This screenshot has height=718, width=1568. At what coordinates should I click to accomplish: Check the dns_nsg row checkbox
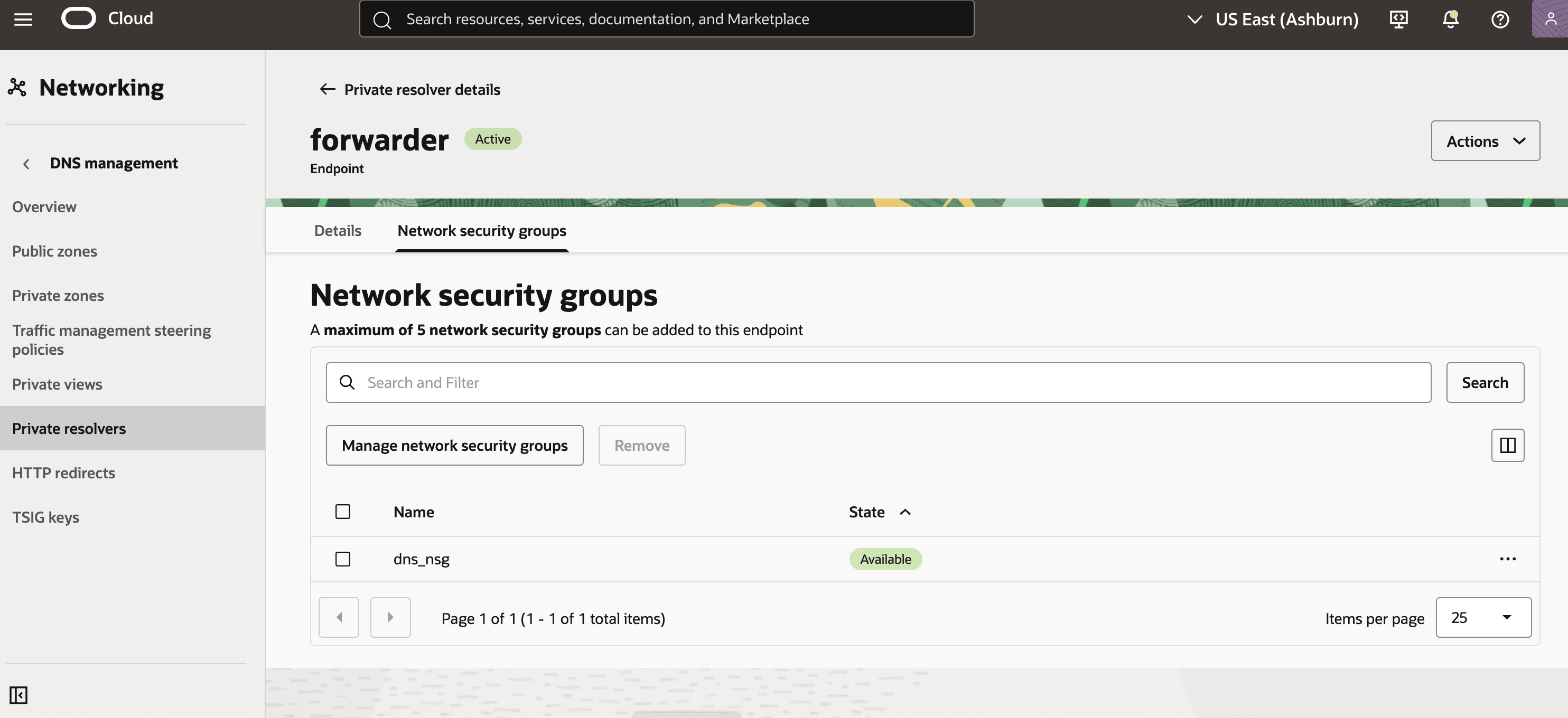(x=343, y=559)
